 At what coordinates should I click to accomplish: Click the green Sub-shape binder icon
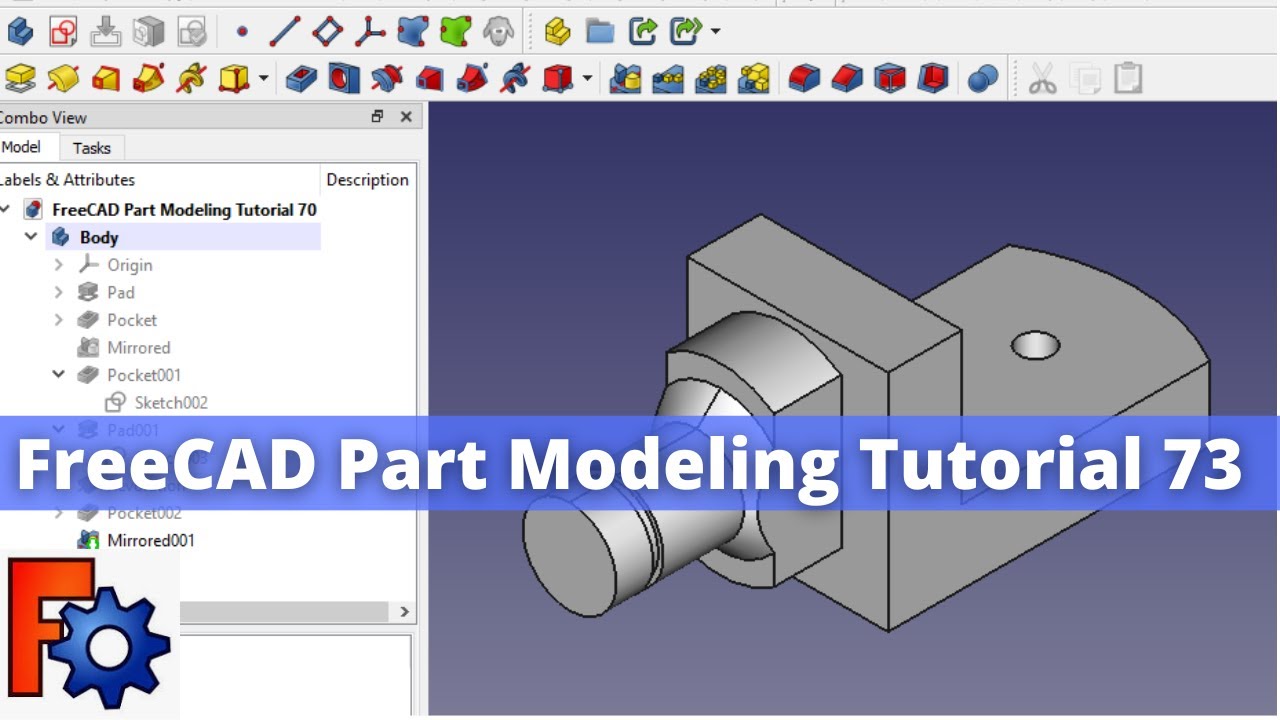pyautogui.click(x=456, y=32)
